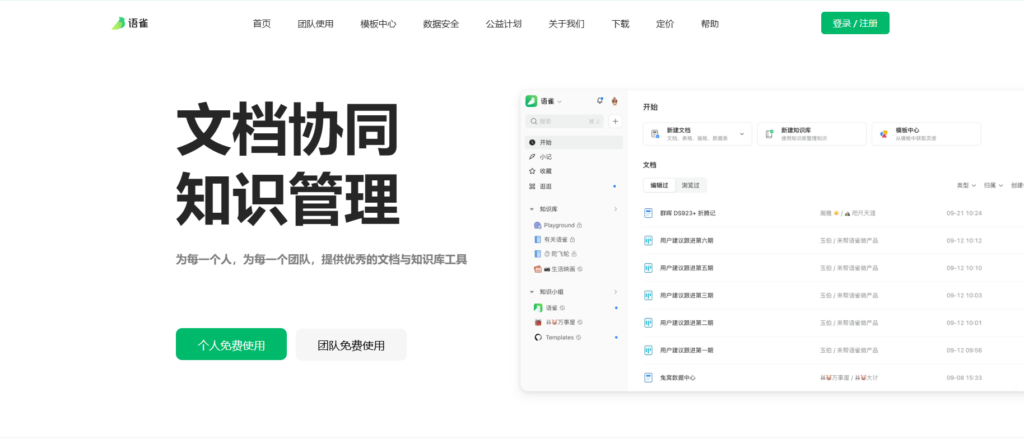This screenshot has width=1024, height=439.
Task: Click the 新建文档 card
Action: coord(697,134)
